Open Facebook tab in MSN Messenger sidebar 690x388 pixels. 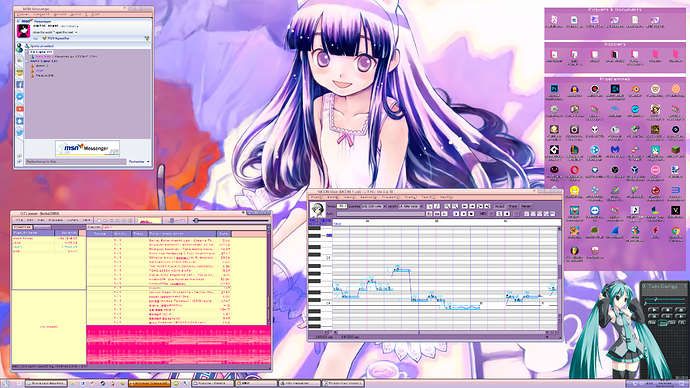(x=20, y=84)
